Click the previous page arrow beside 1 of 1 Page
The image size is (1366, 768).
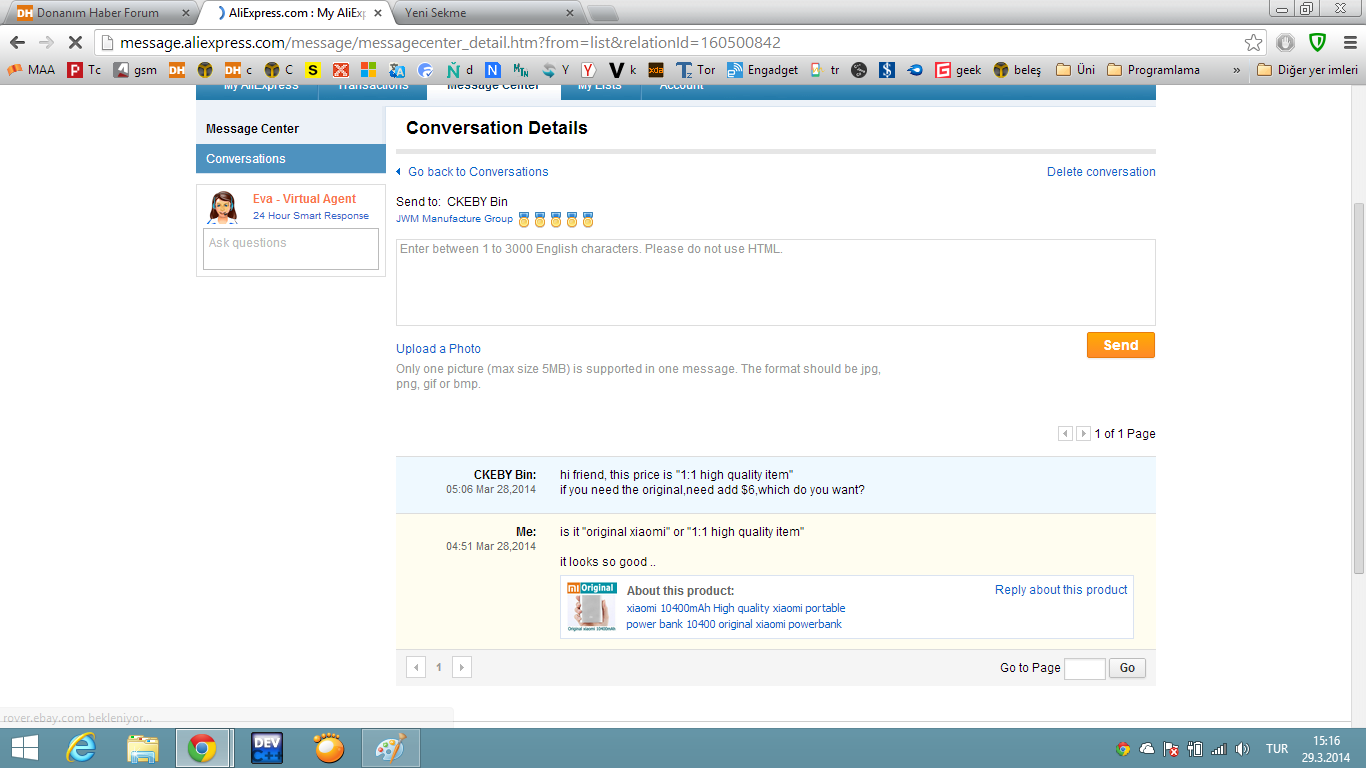1065,434
